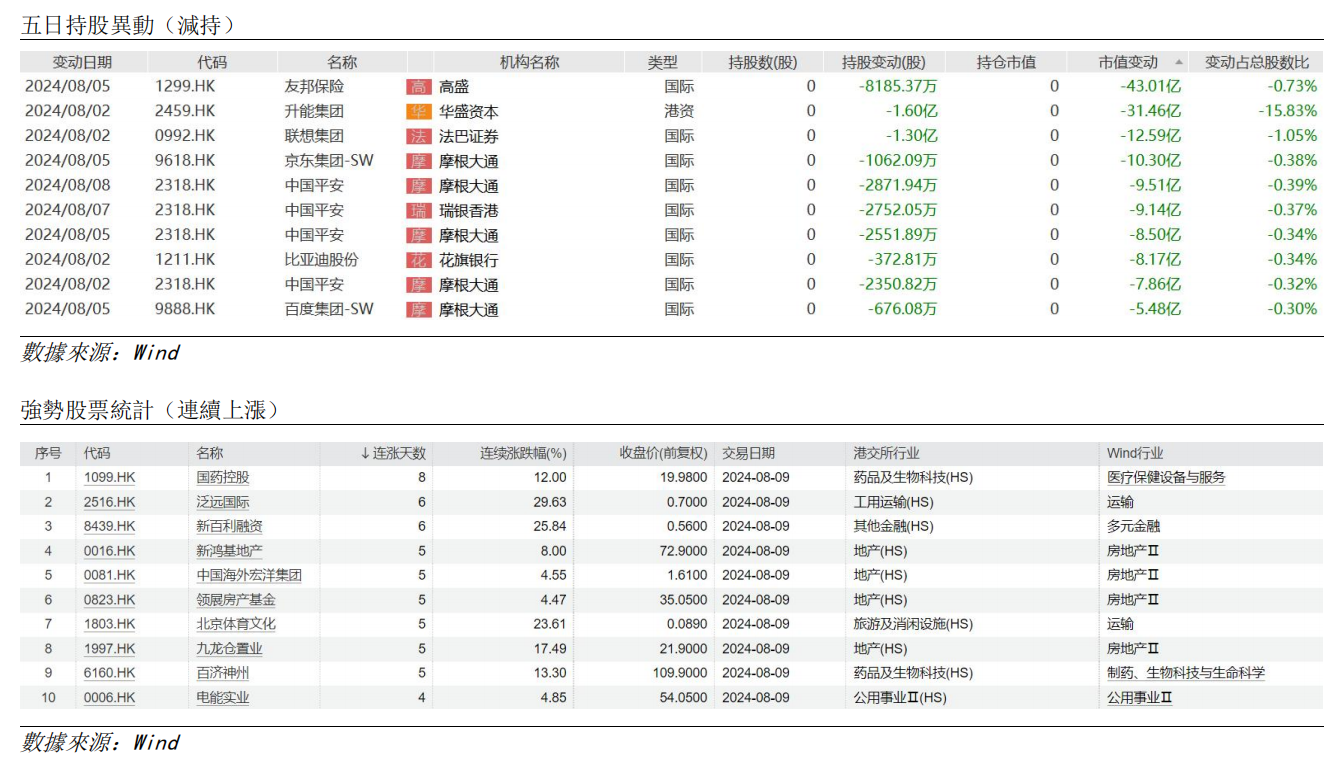Screen dimensions: 1330x764
Task: Click 医疗保健设备与服务 Wind industry link
Action: [x=1165, y=478]
